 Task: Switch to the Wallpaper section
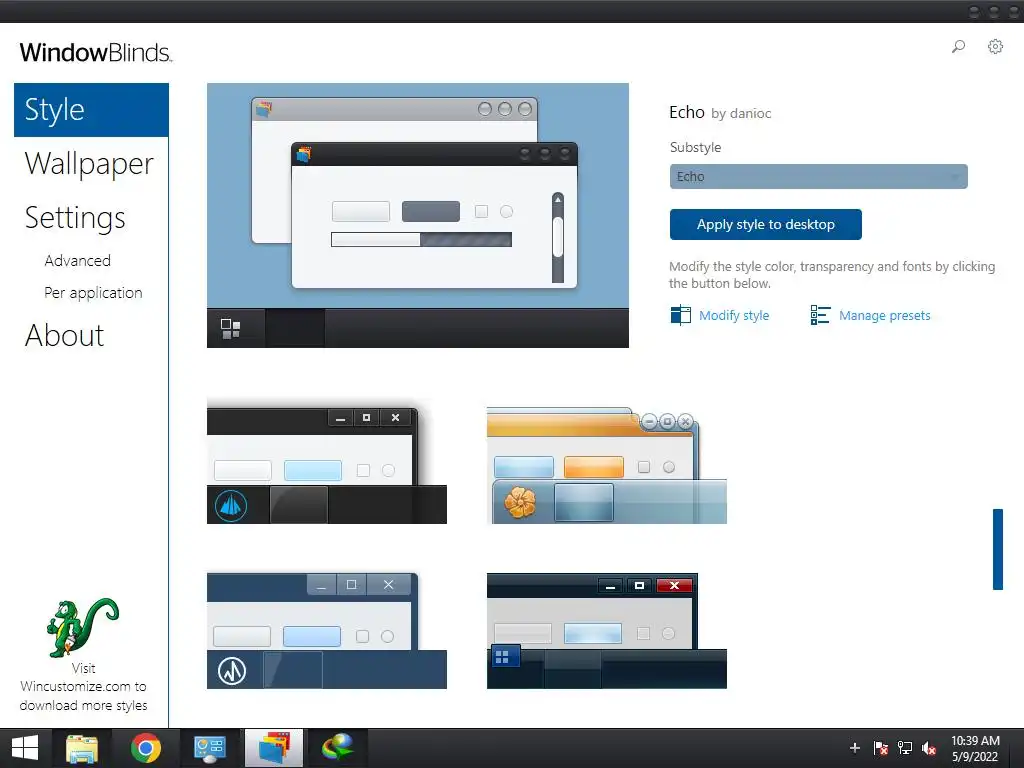coord(89,164)
